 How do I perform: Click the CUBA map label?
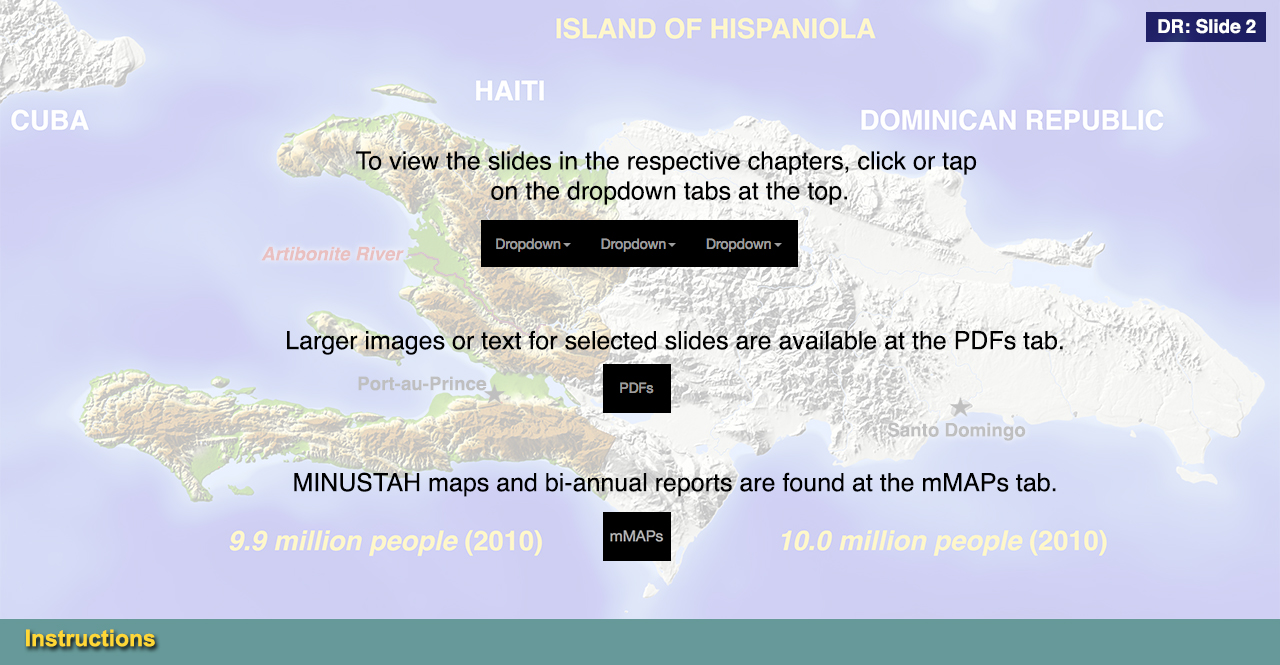[x=50, y=121]
